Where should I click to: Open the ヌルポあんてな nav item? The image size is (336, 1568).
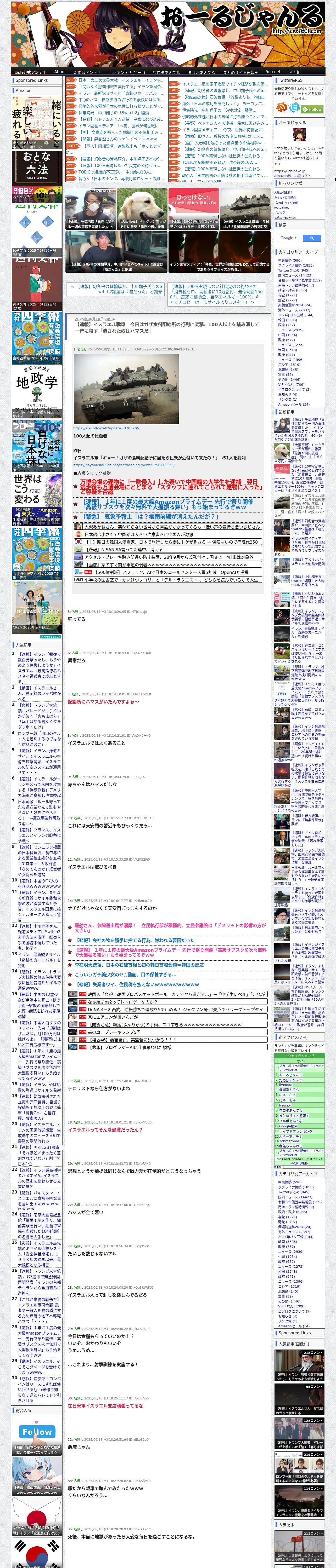point(201,72)
